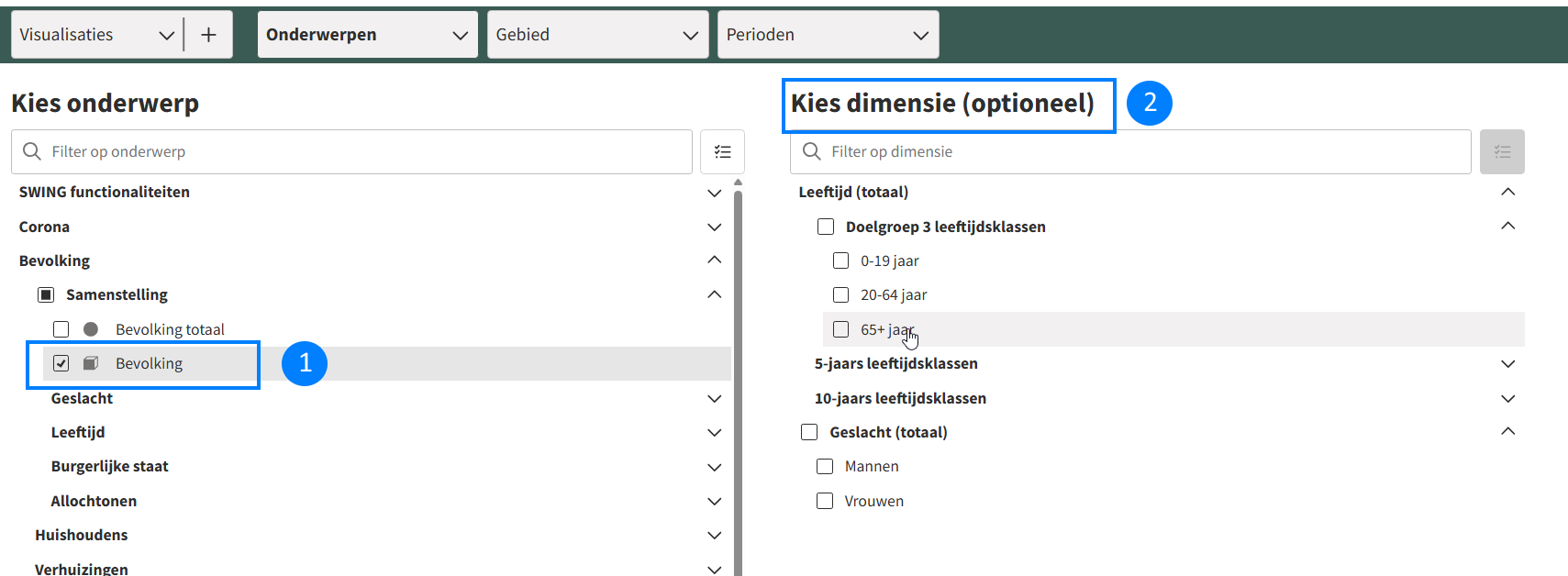Click the Filter op dimensie search field

click(x=1130, y=151)
